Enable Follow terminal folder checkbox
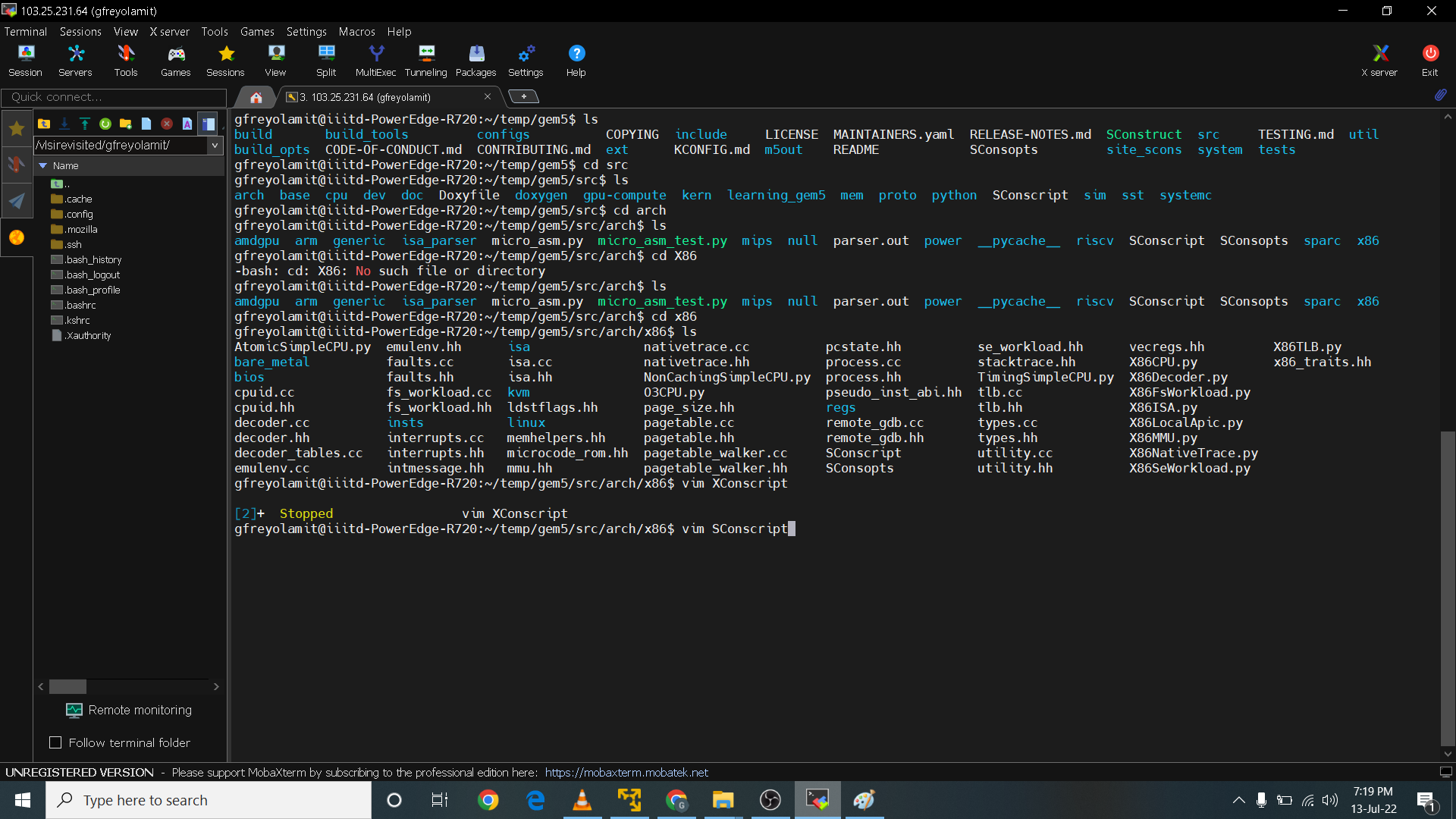Viewport: 1456px width, 819px height. coord(55,742)
